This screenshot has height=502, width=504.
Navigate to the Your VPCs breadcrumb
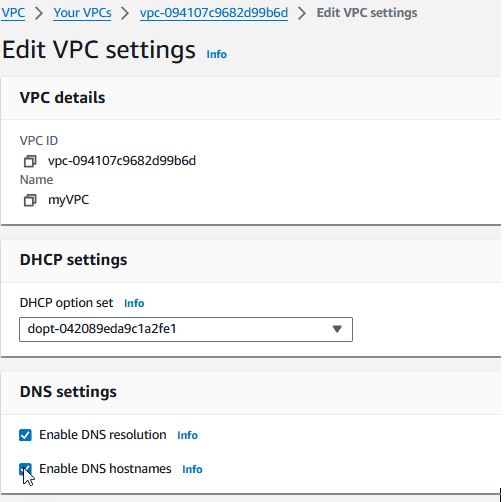point(82,13)
